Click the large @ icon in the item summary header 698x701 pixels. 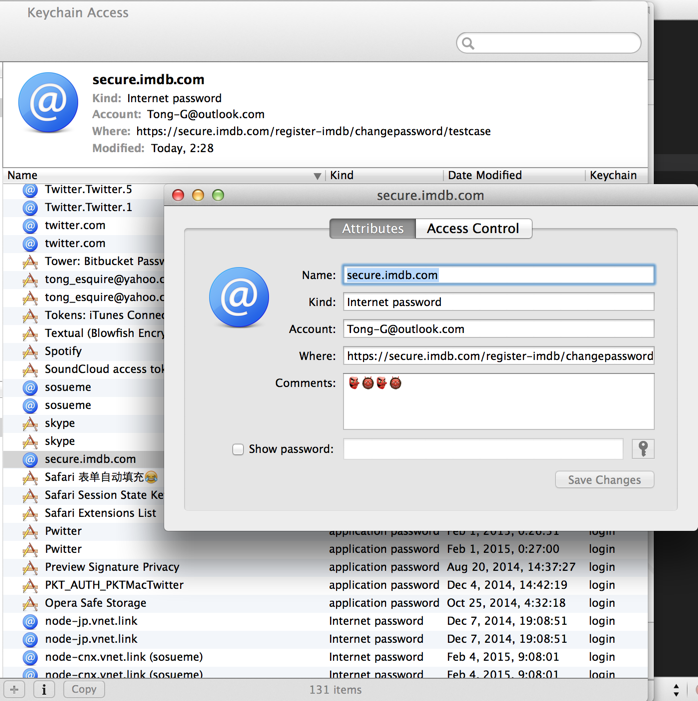click(x=48, y=102)
